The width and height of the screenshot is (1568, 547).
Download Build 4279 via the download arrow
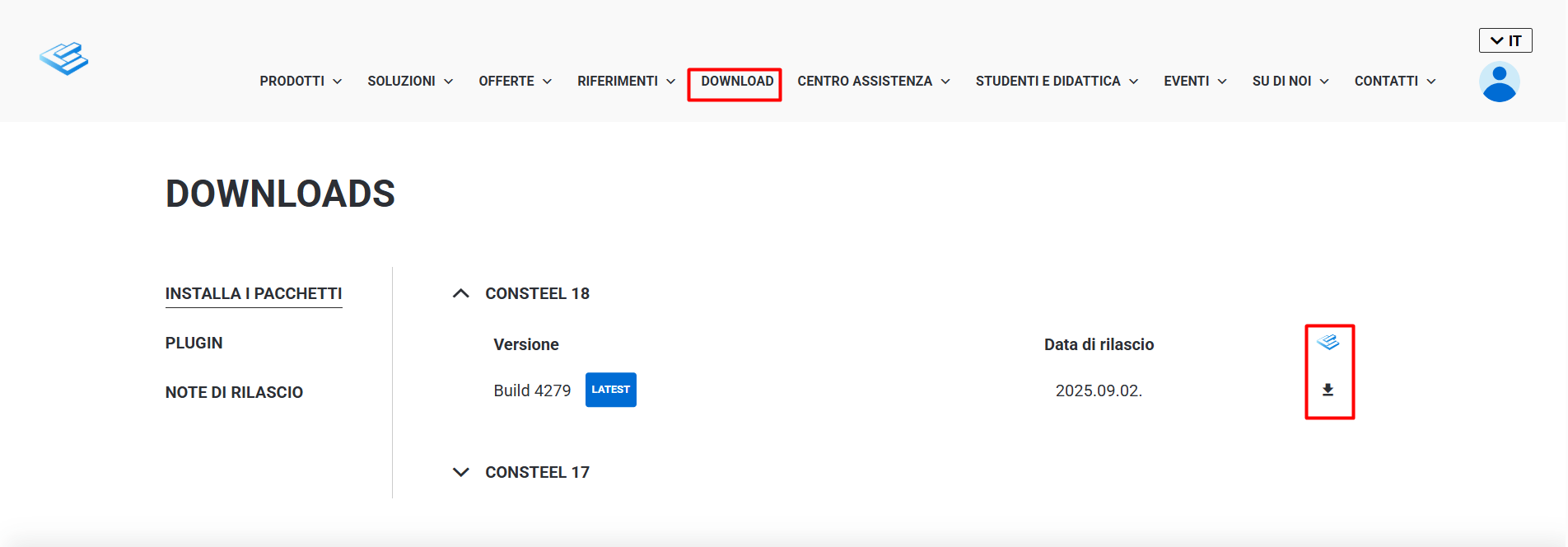click(x=1328, y=390)
